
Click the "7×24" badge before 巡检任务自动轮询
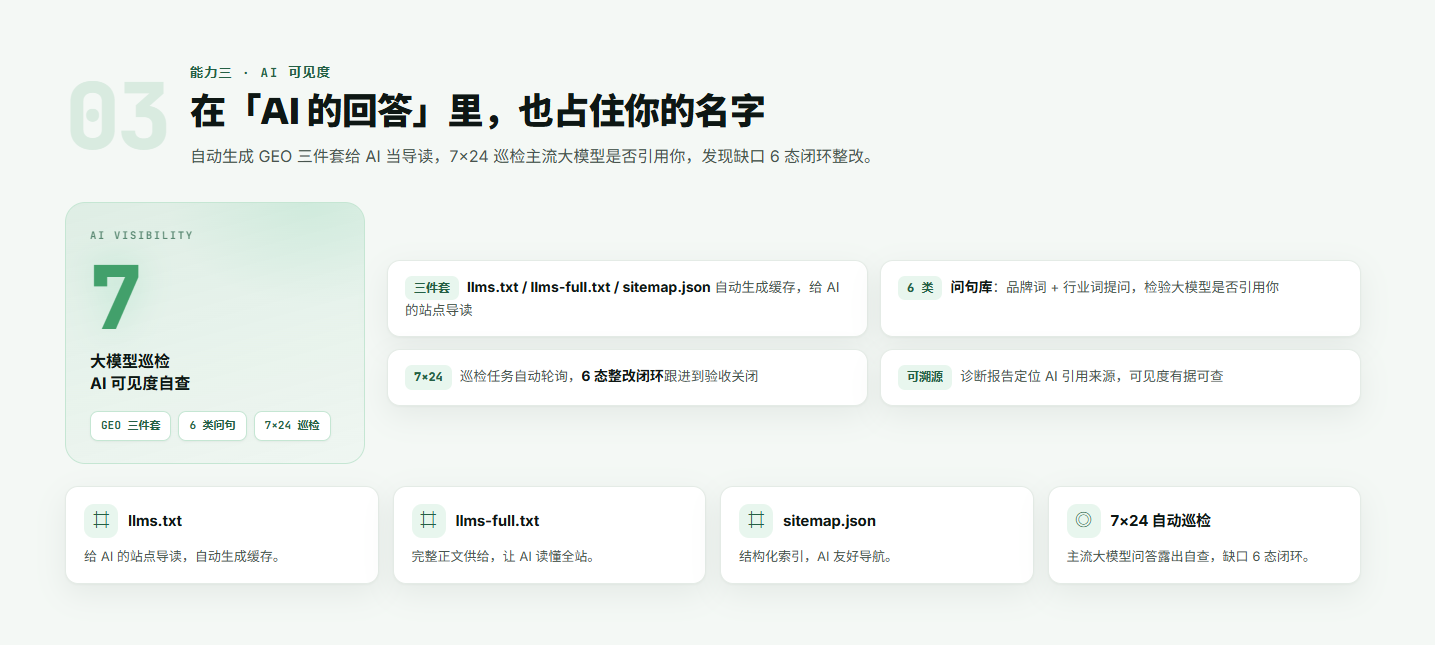point(428,377)
